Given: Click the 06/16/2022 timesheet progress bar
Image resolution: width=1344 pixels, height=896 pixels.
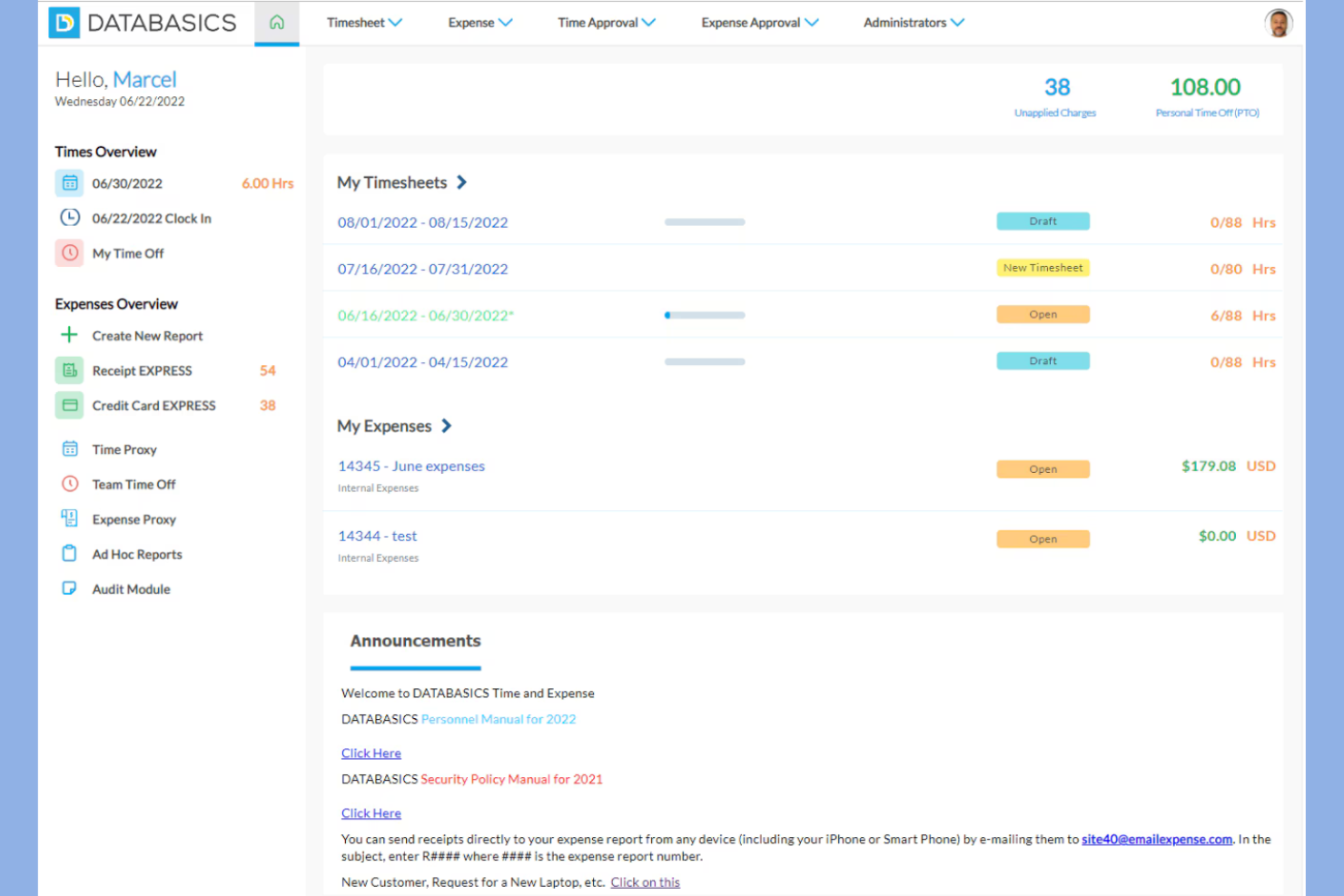Looking at the screenshot, I should click(705, 314).
